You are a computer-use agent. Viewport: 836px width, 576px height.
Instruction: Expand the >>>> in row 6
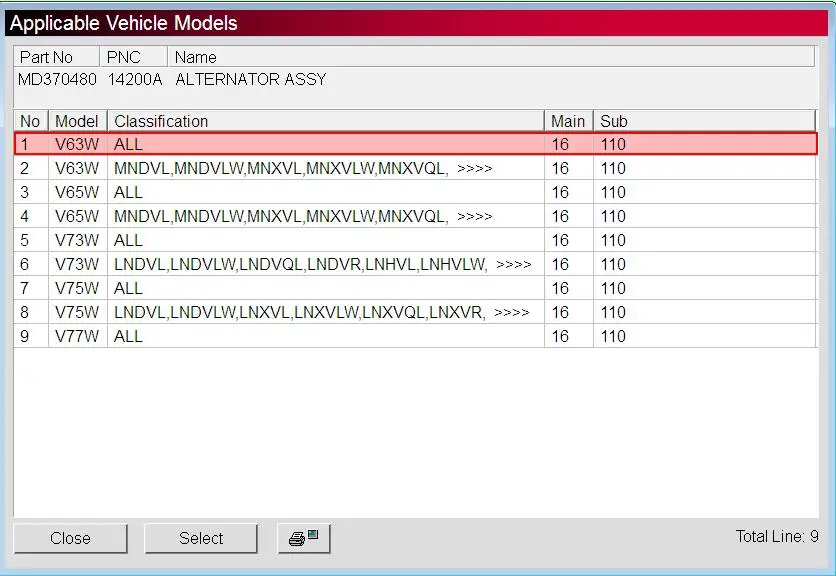[x=513, y=265]
